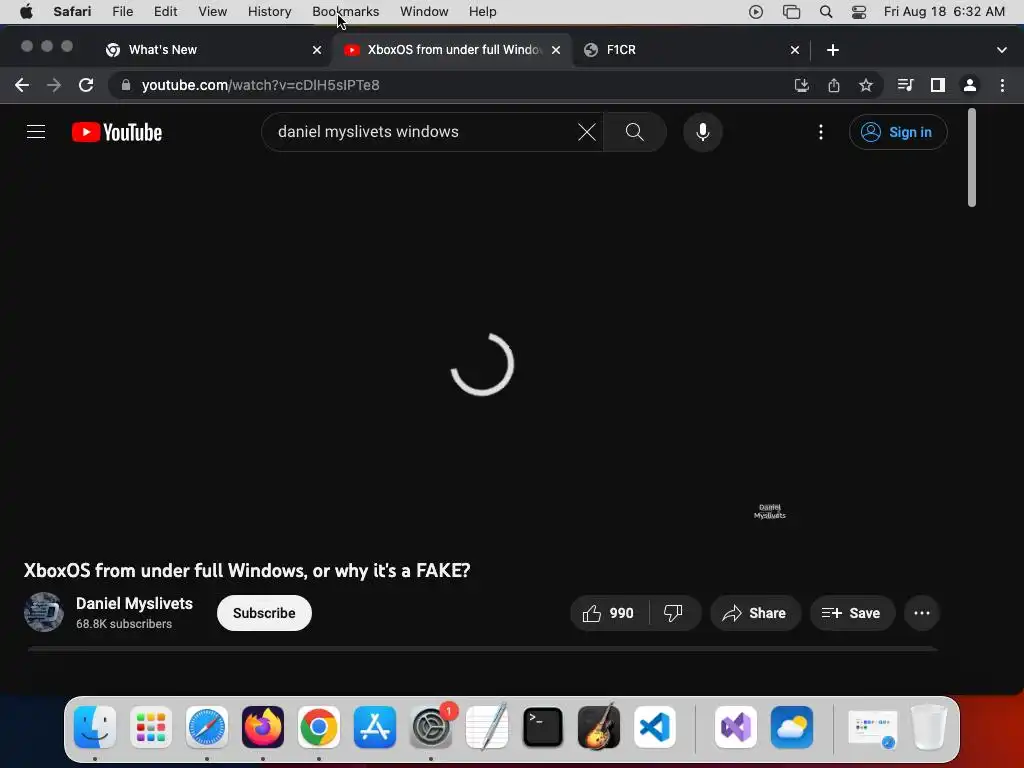
Task: Go forward with the browser forward arrow
Action: [x=54, y=85]
